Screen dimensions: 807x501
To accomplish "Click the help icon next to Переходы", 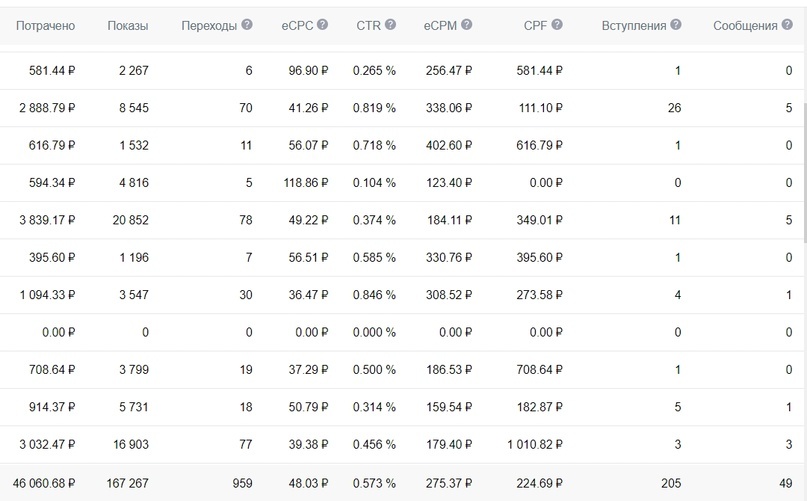I will [247, 25].
